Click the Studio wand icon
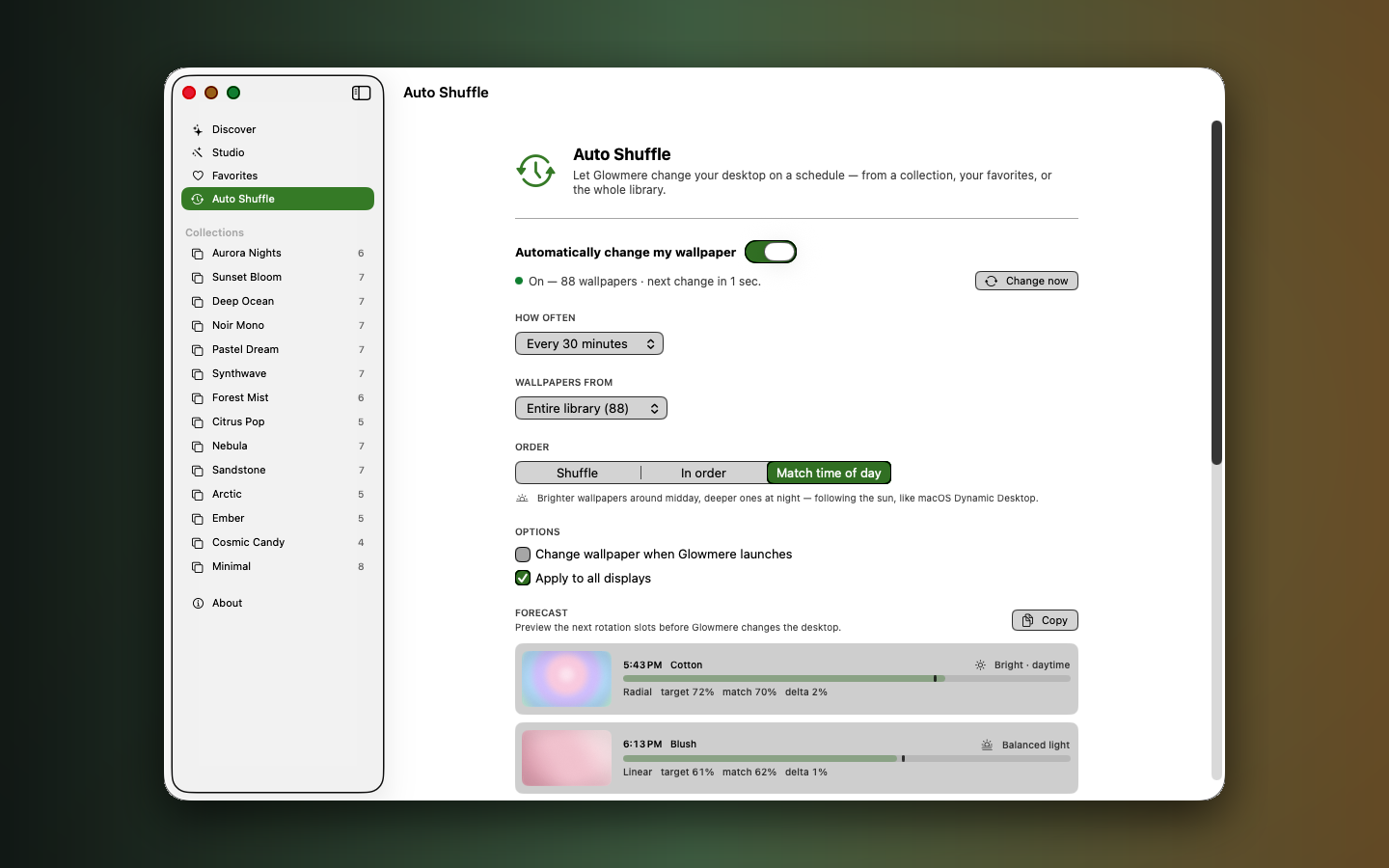1389x868 pixels. coord(198,152)
